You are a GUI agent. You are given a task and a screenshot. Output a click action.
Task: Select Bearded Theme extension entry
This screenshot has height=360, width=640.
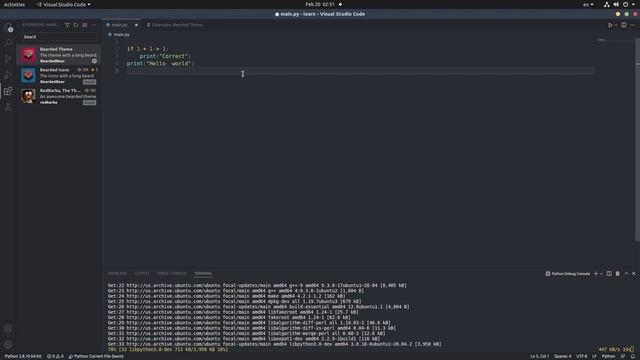pos(59,55)
